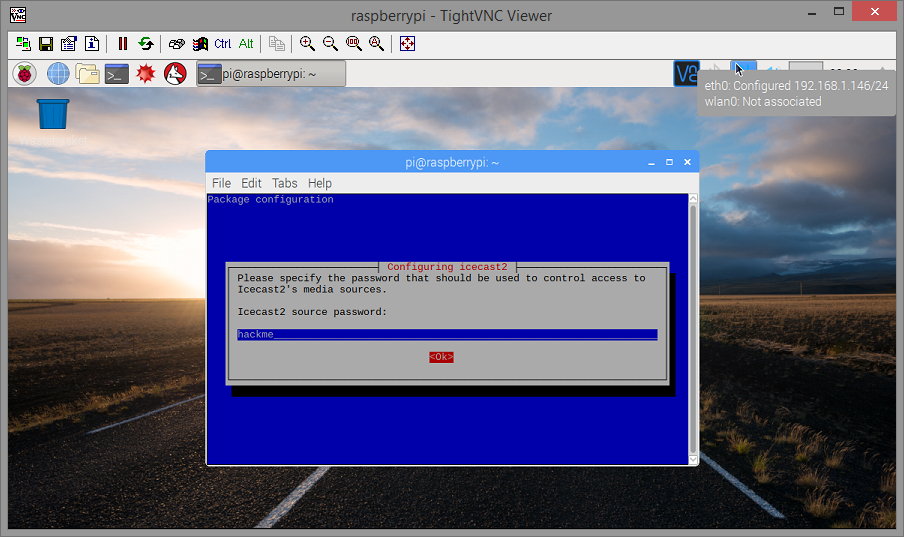Set zoom to 100% magnifier icon
Image resolution: width=904 pixels, height=537 pixels.
click(353, 44)
